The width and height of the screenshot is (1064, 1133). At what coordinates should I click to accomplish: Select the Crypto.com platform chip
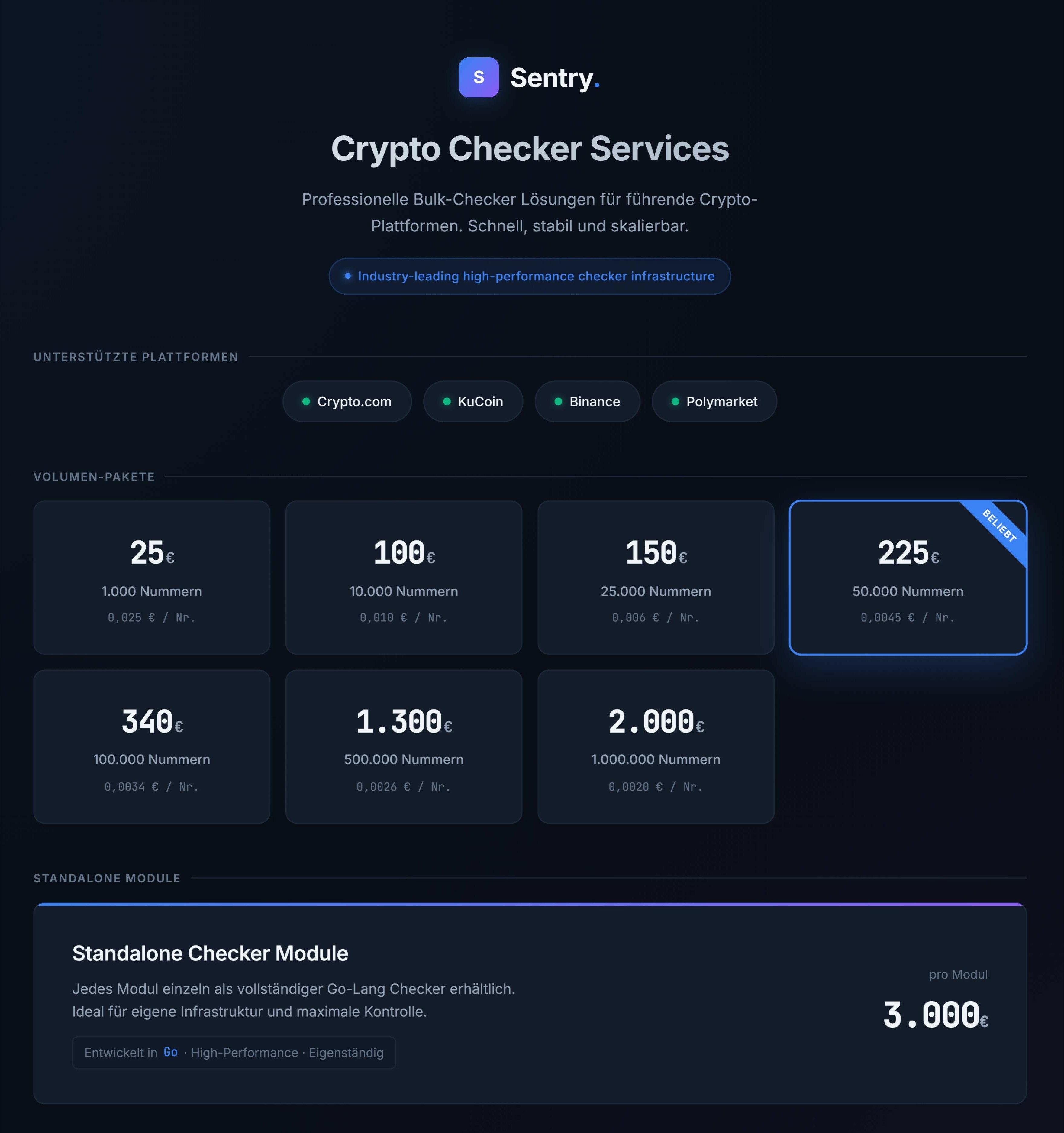[347, 401]
